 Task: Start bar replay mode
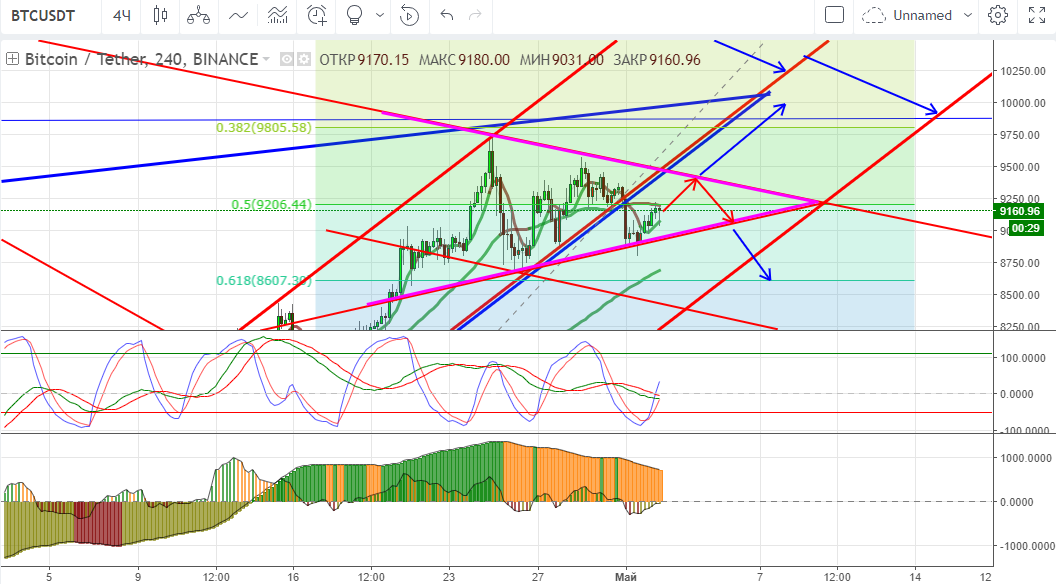pos(408,15)
